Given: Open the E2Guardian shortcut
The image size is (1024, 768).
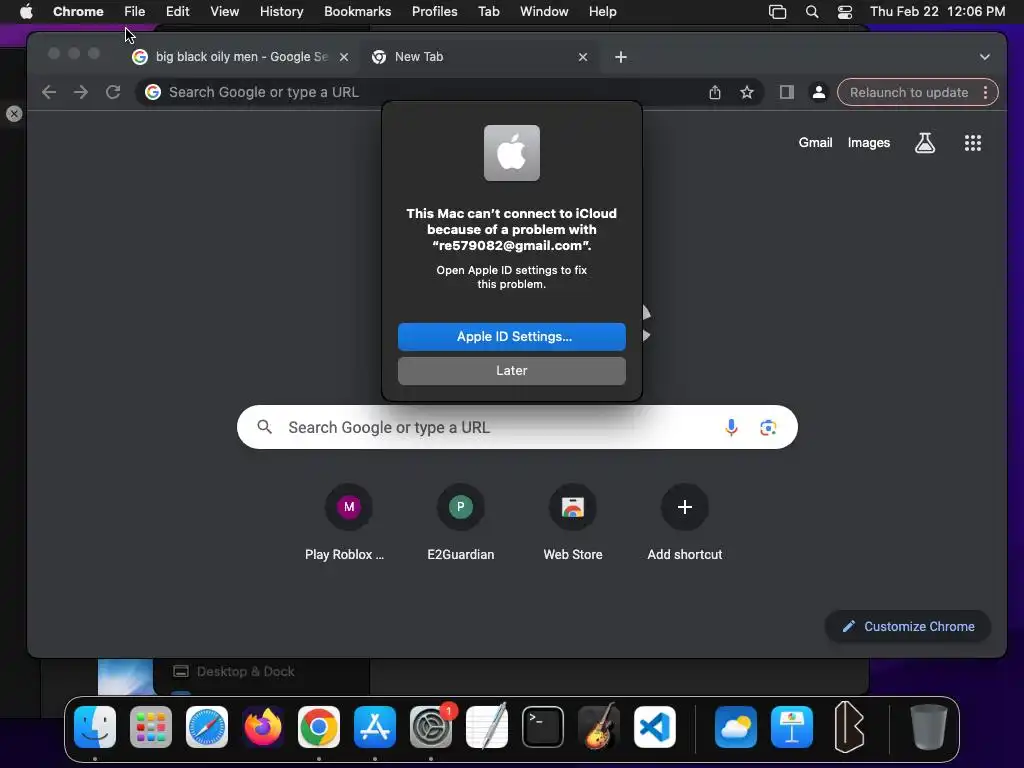Looking at the screenshot, I should click(x=460, y=522).
